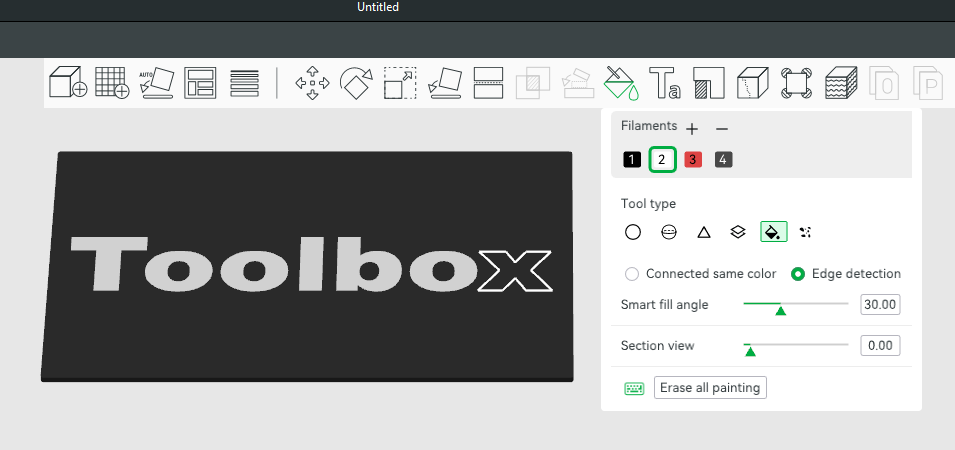Click the 'Untitled' window title
The height and width of the screenshot is (450, 955).
(378, 7)
